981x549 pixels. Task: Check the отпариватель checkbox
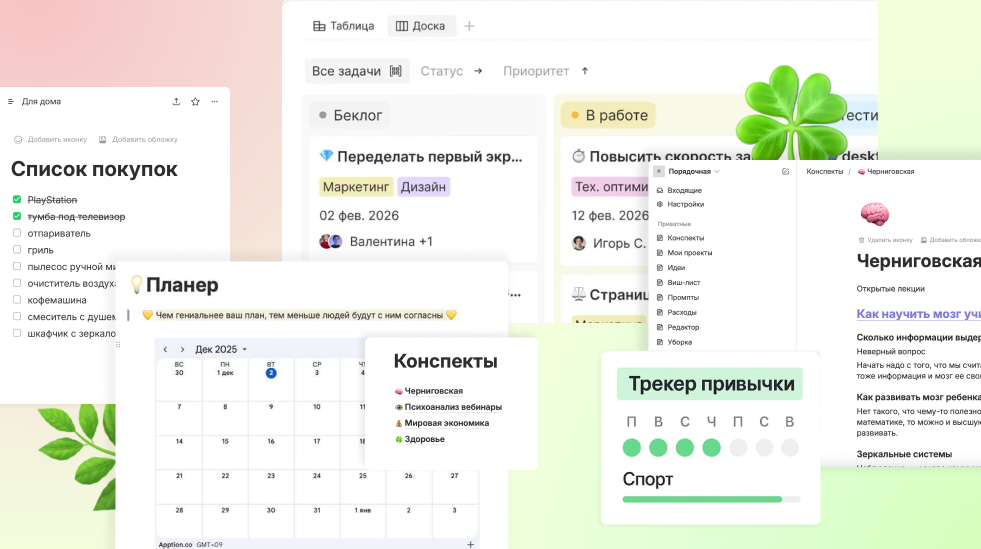point(17,233)
